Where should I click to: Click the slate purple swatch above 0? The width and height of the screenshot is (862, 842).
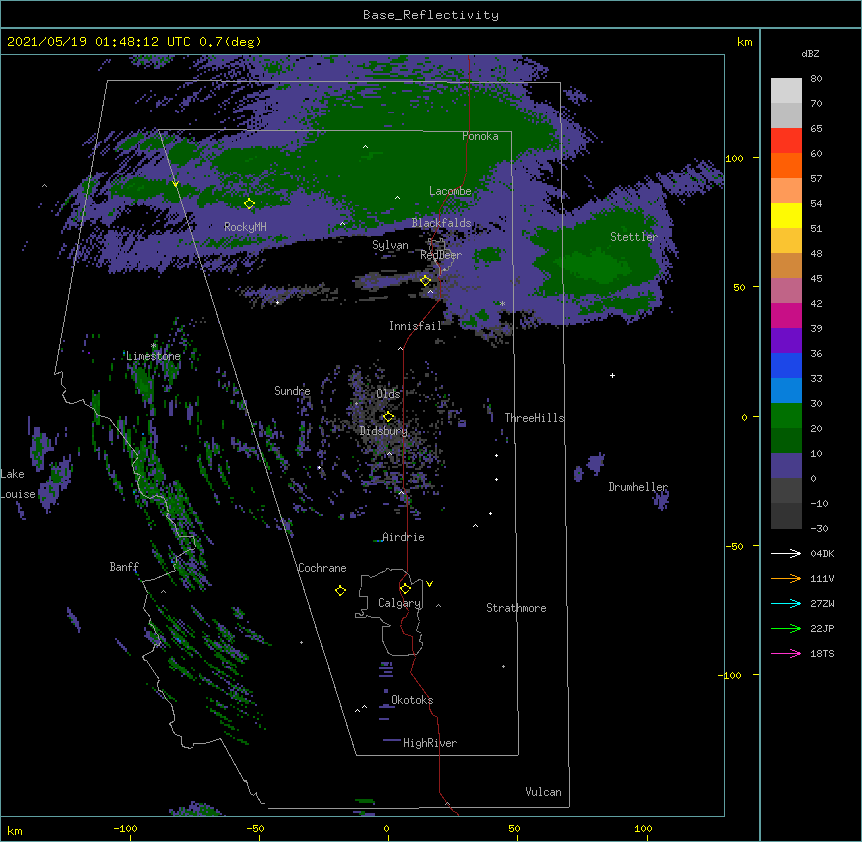pos(786,466)
